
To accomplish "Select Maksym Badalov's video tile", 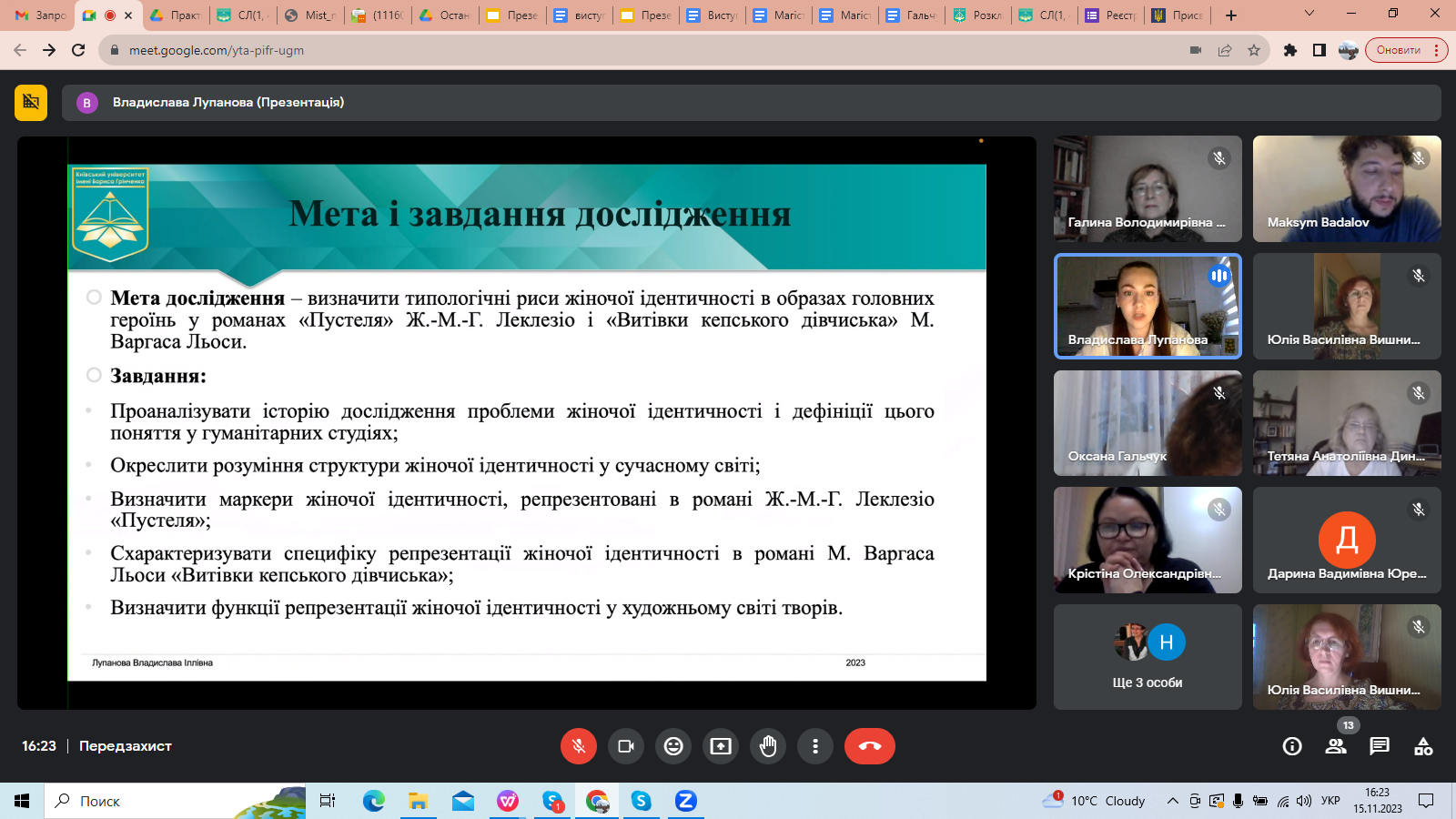I will pos(1347,188).
